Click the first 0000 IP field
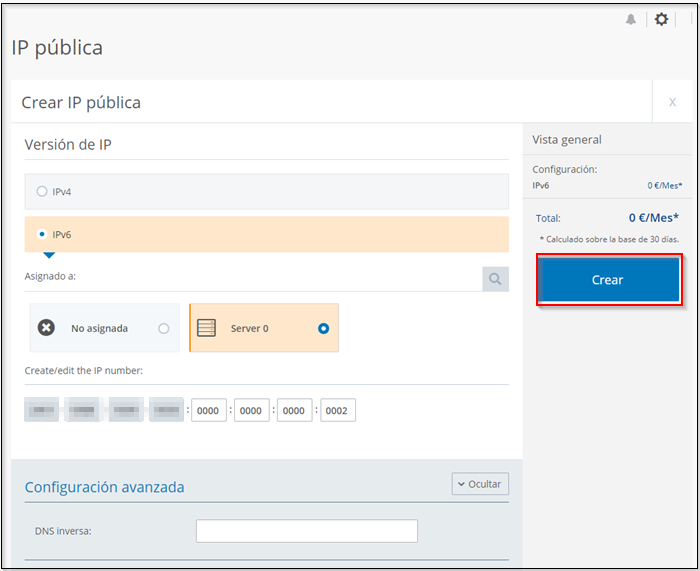700x571 pixels. [208, 410]
